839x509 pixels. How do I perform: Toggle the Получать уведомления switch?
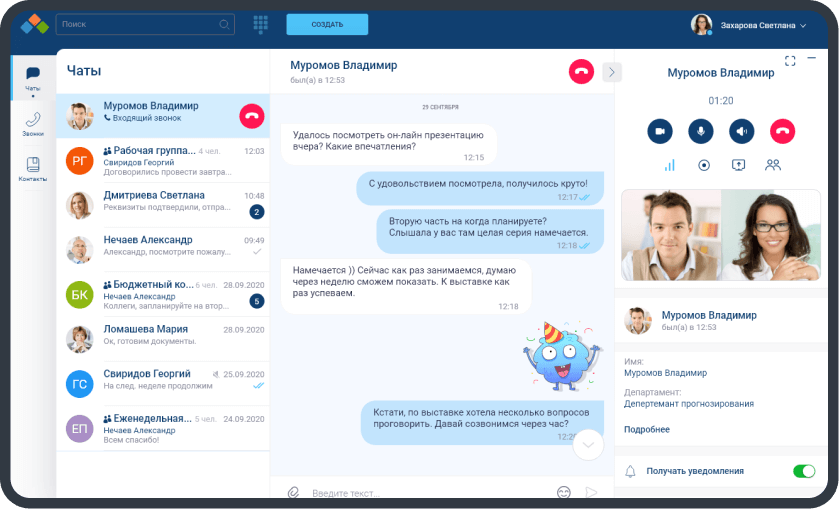coord(803,470)
